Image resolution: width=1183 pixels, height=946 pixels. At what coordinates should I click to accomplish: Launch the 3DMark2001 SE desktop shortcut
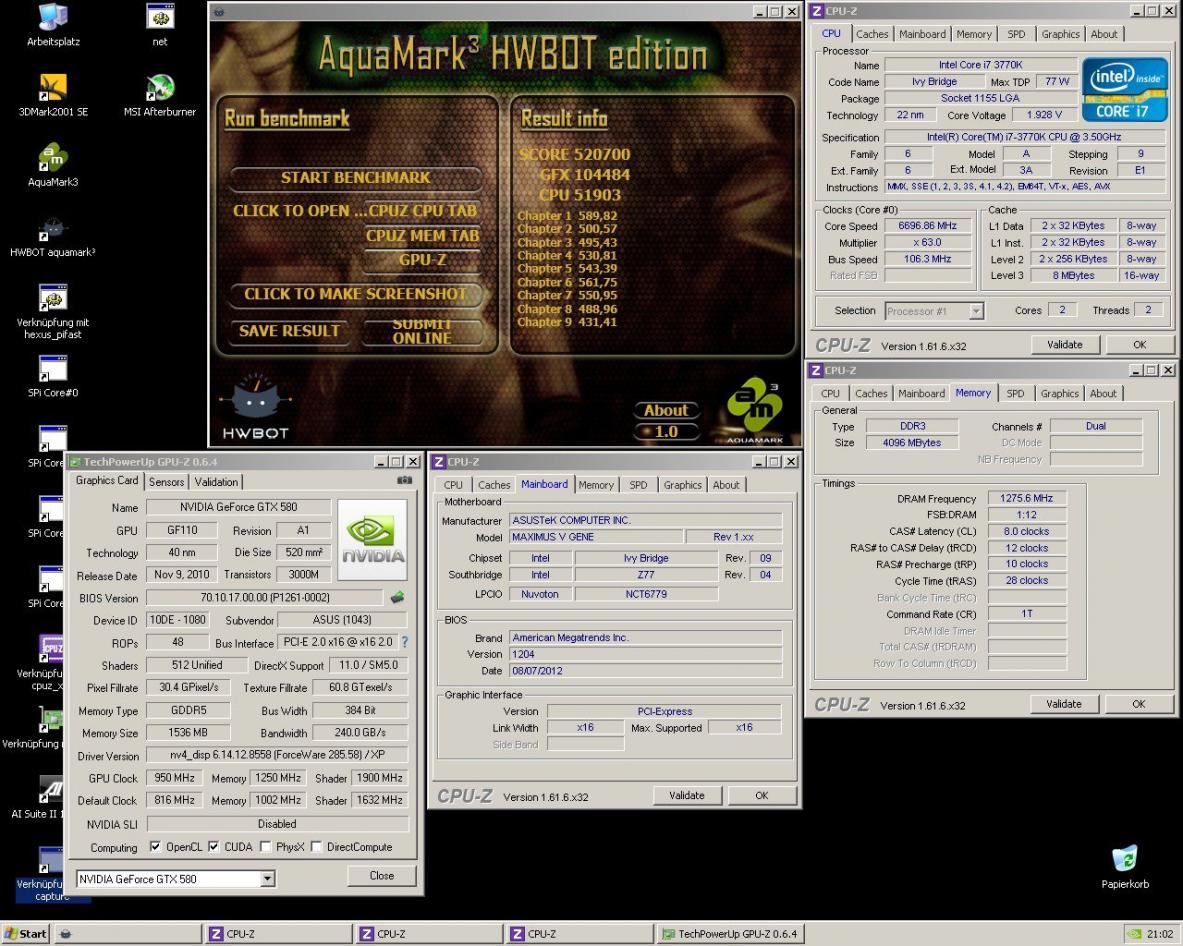pos(53,94)
